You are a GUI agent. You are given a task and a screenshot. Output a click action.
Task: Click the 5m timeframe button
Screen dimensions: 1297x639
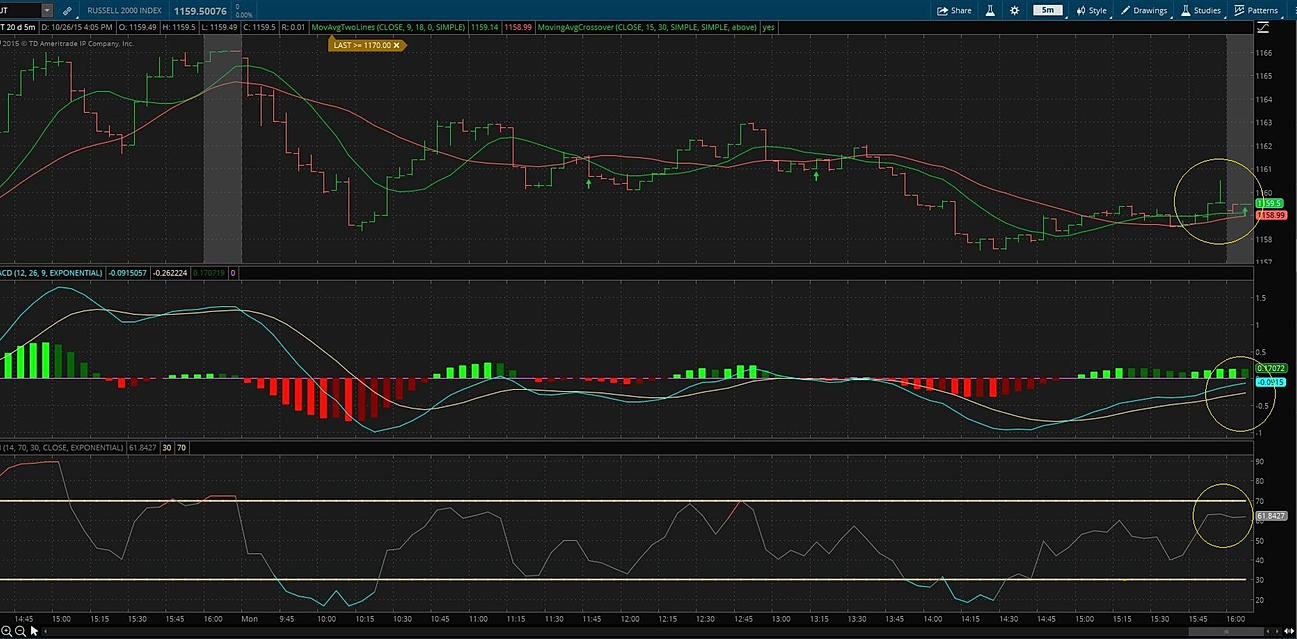1047,10
